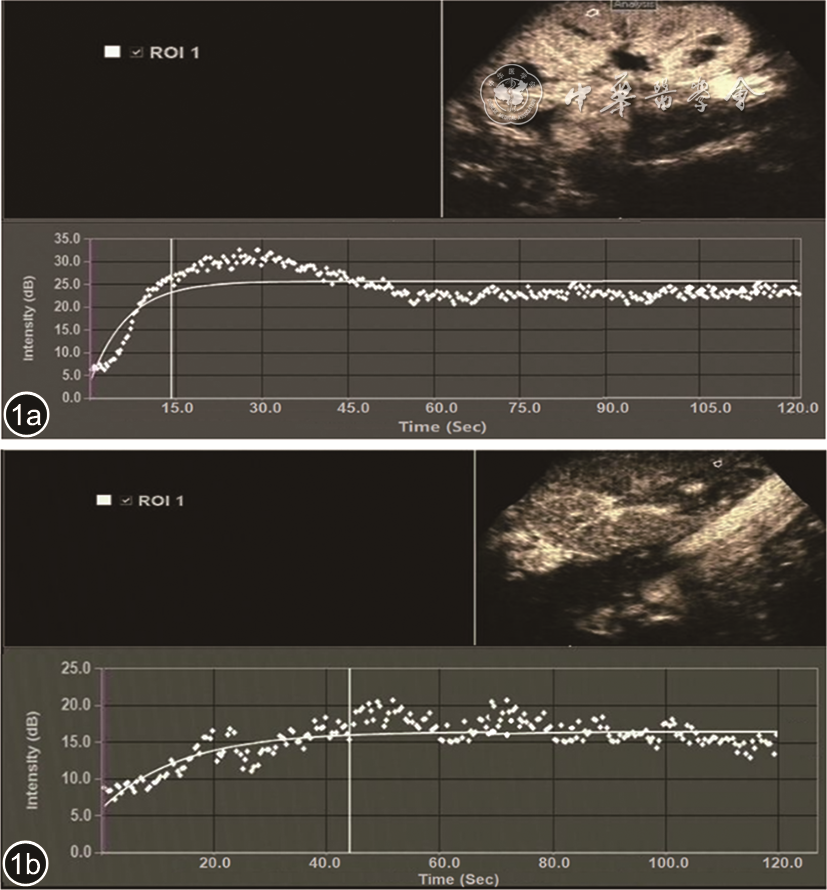Toggle the ROI 1 checkbox in the top panel
This screenshot has width=827, height=890.
coord(134,52)
